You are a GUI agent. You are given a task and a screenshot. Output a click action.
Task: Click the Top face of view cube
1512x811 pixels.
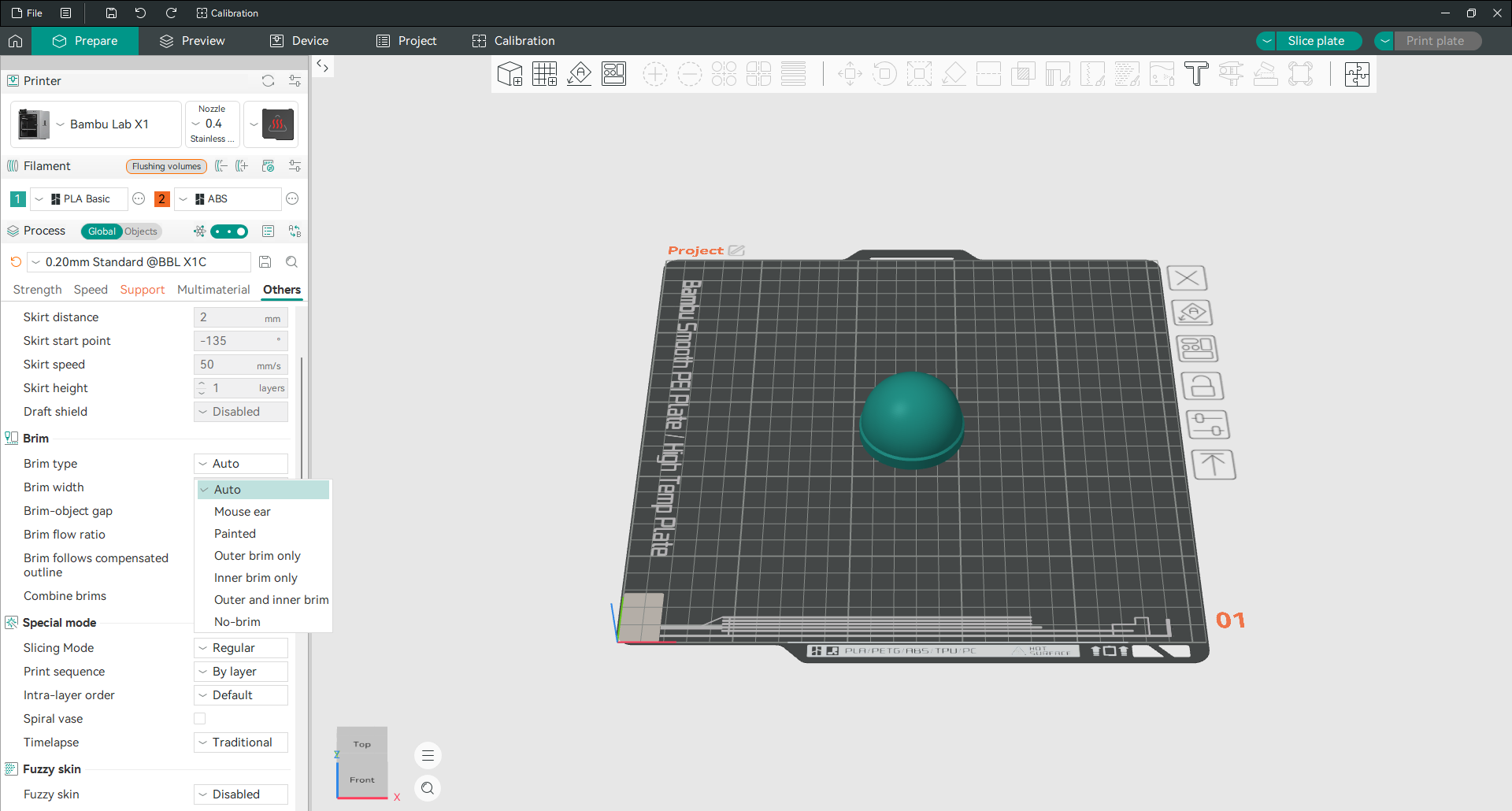362,744
